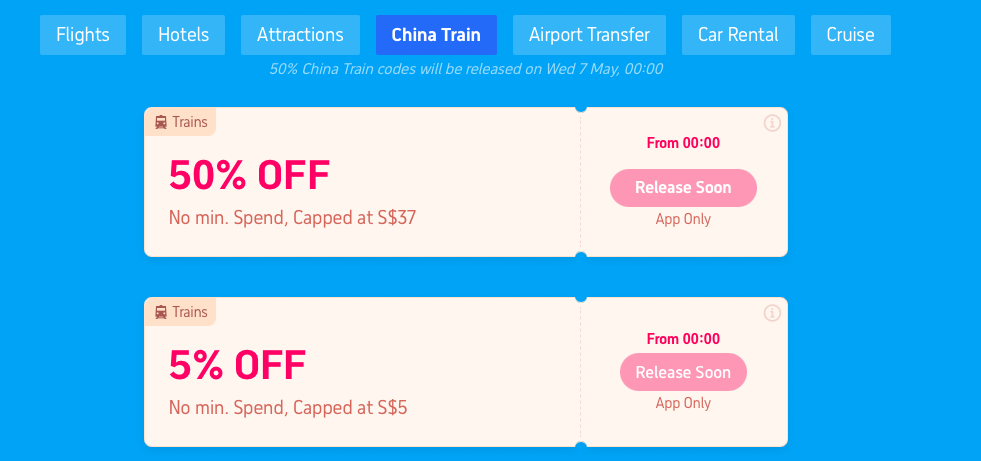Open the Car Rental tab

(738, 35)
